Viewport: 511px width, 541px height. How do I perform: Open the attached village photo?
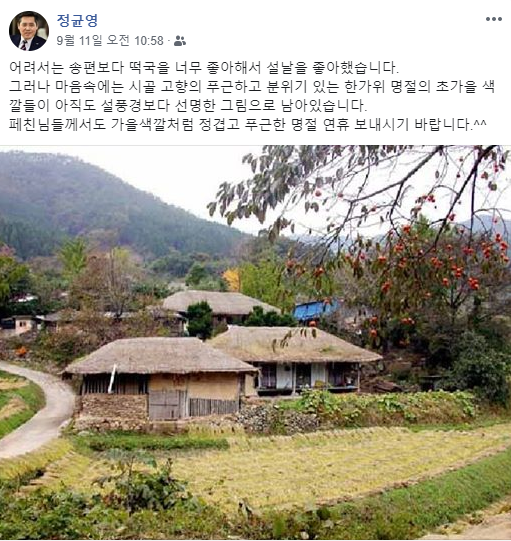pyautogui.click(x=255, y=343)
